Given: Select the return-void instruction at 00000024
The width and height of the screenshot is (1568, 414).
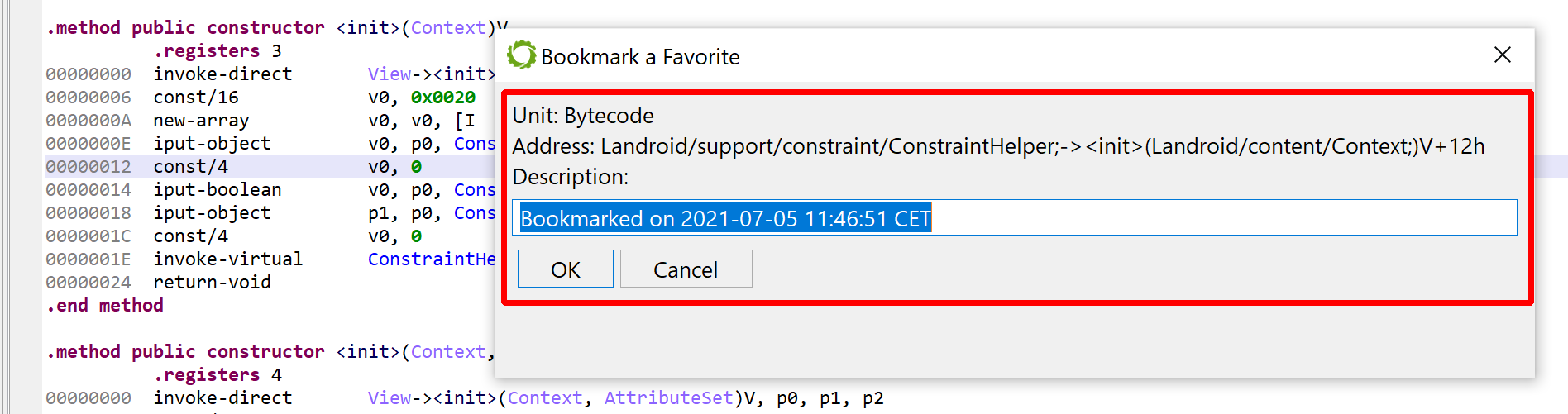Looking at the screenshot, I should point(212,283).
